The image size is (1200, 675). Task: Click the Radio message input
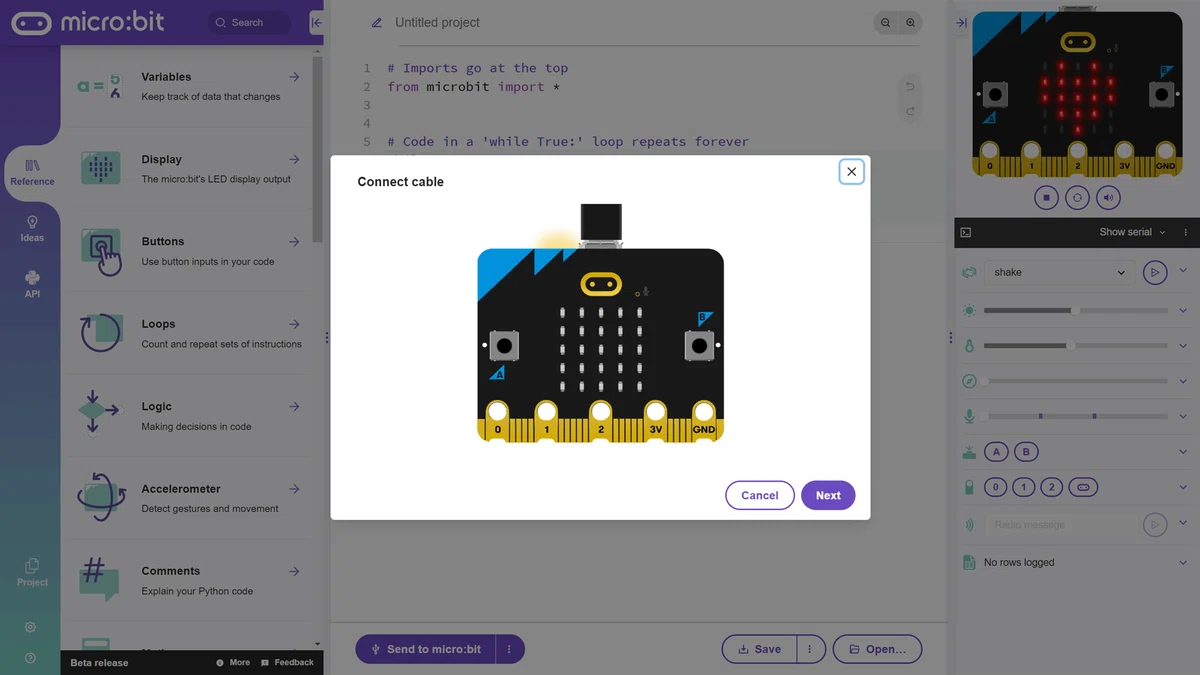(x=1061, y=524)
